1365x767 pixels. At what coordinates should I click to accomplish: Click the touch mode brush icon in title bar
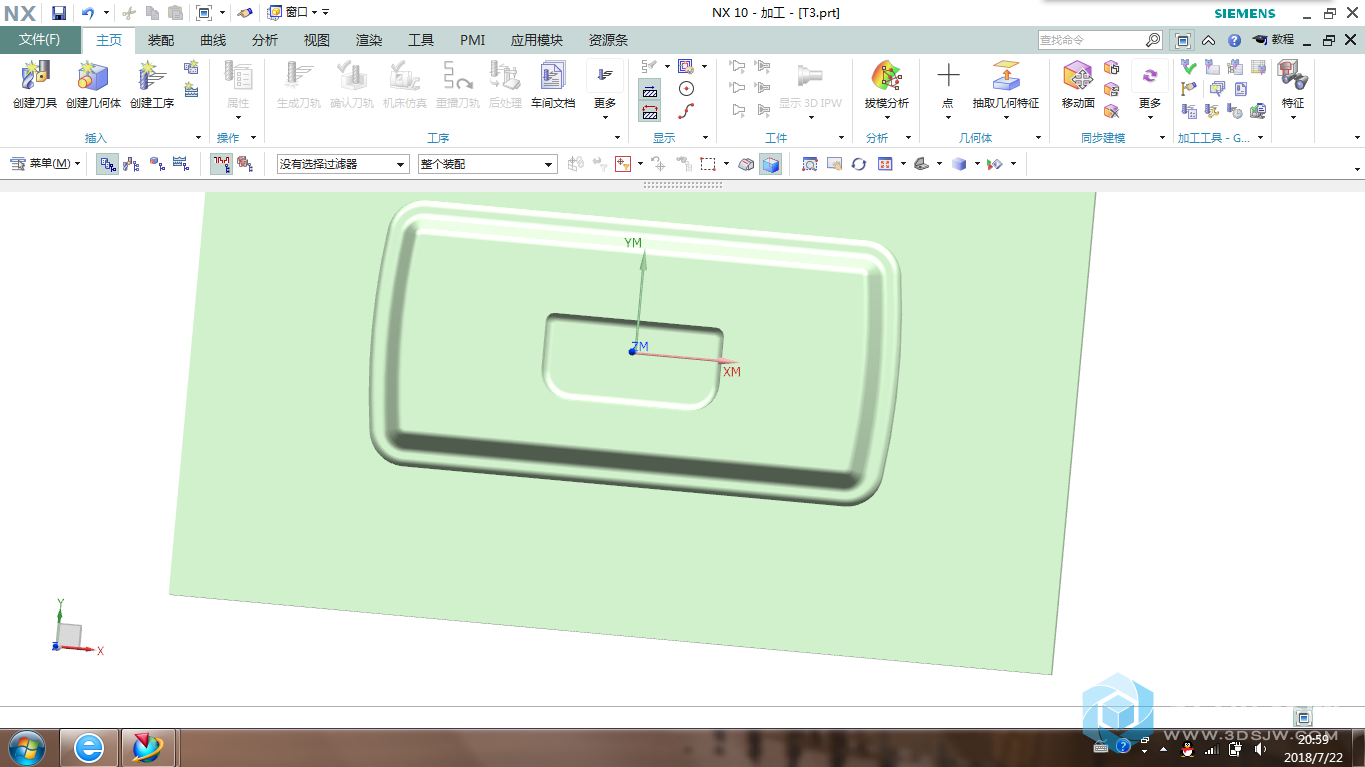tap(246, 13)
